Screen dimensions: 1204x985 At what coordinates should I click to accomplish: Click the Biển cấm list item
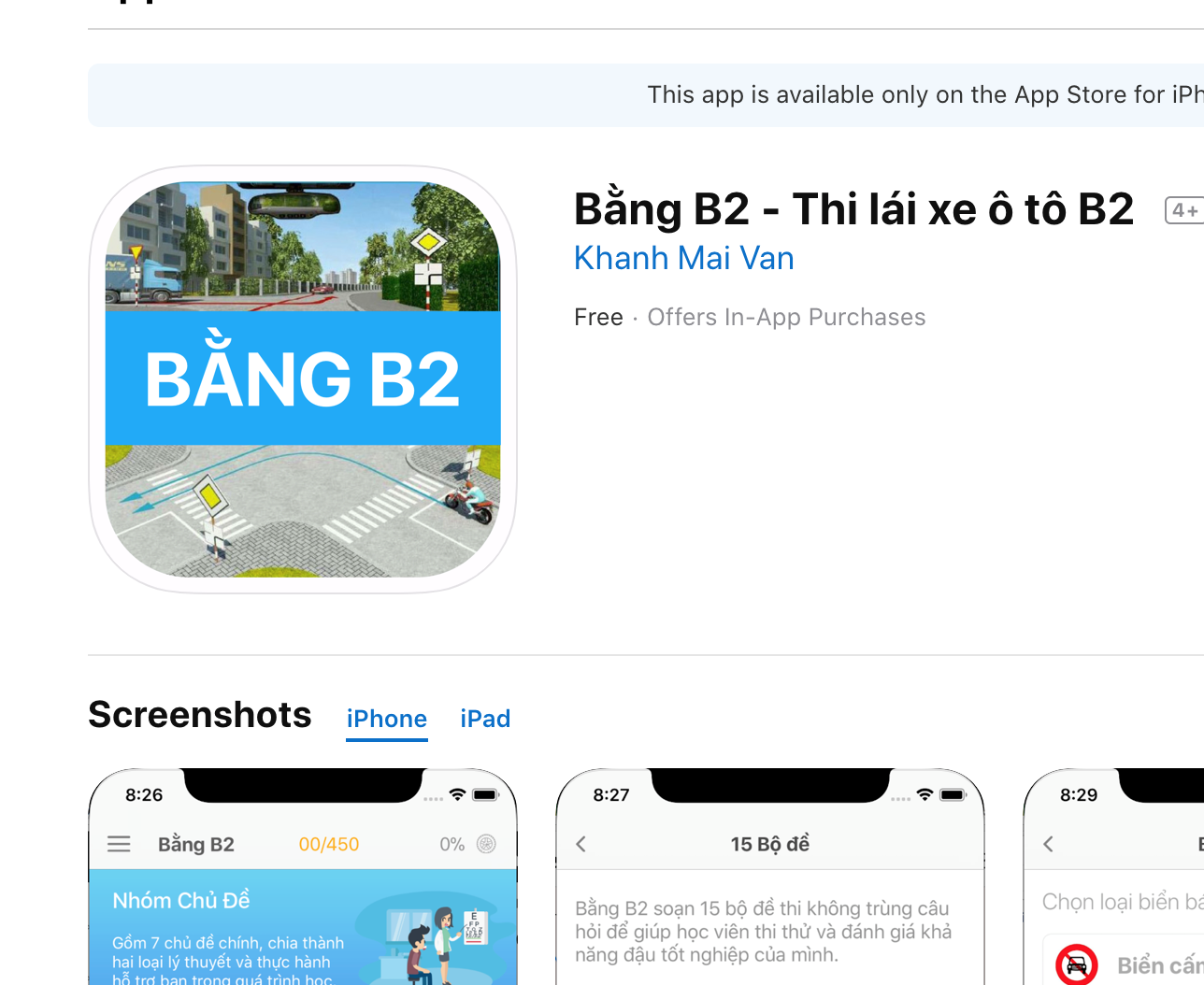[x=1124, y=963]
